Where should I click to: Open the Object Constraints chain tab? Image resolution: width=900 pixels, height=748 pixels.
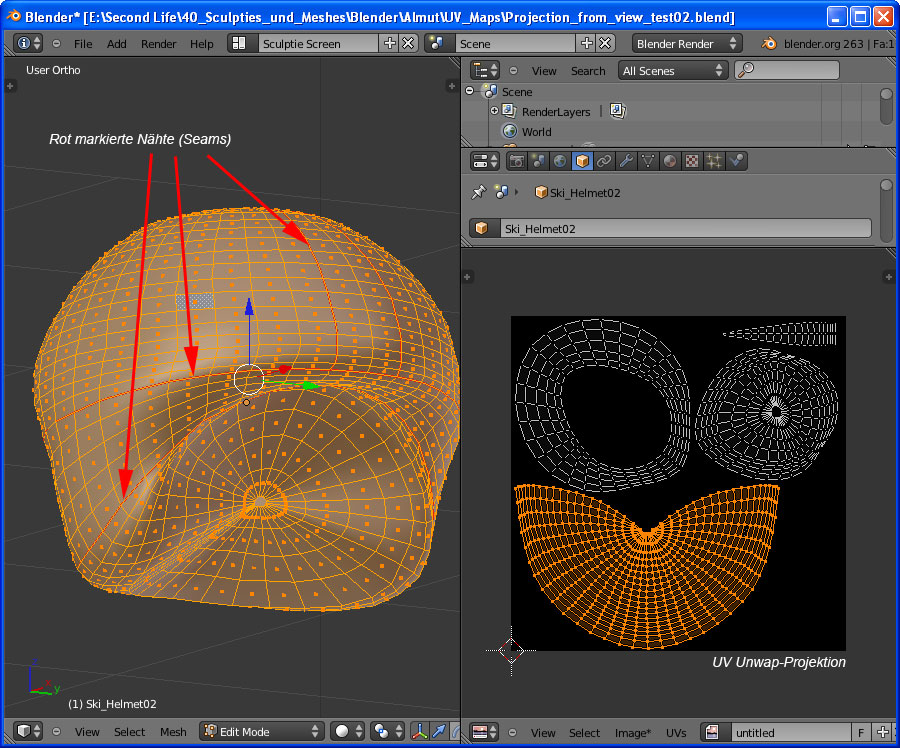click(x=604, y=161)
